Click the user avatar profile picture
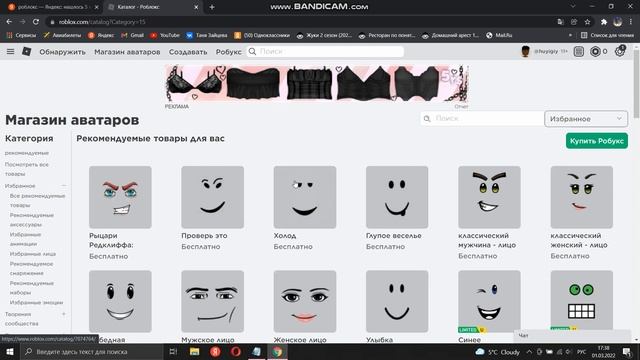 tap(525, 51)
